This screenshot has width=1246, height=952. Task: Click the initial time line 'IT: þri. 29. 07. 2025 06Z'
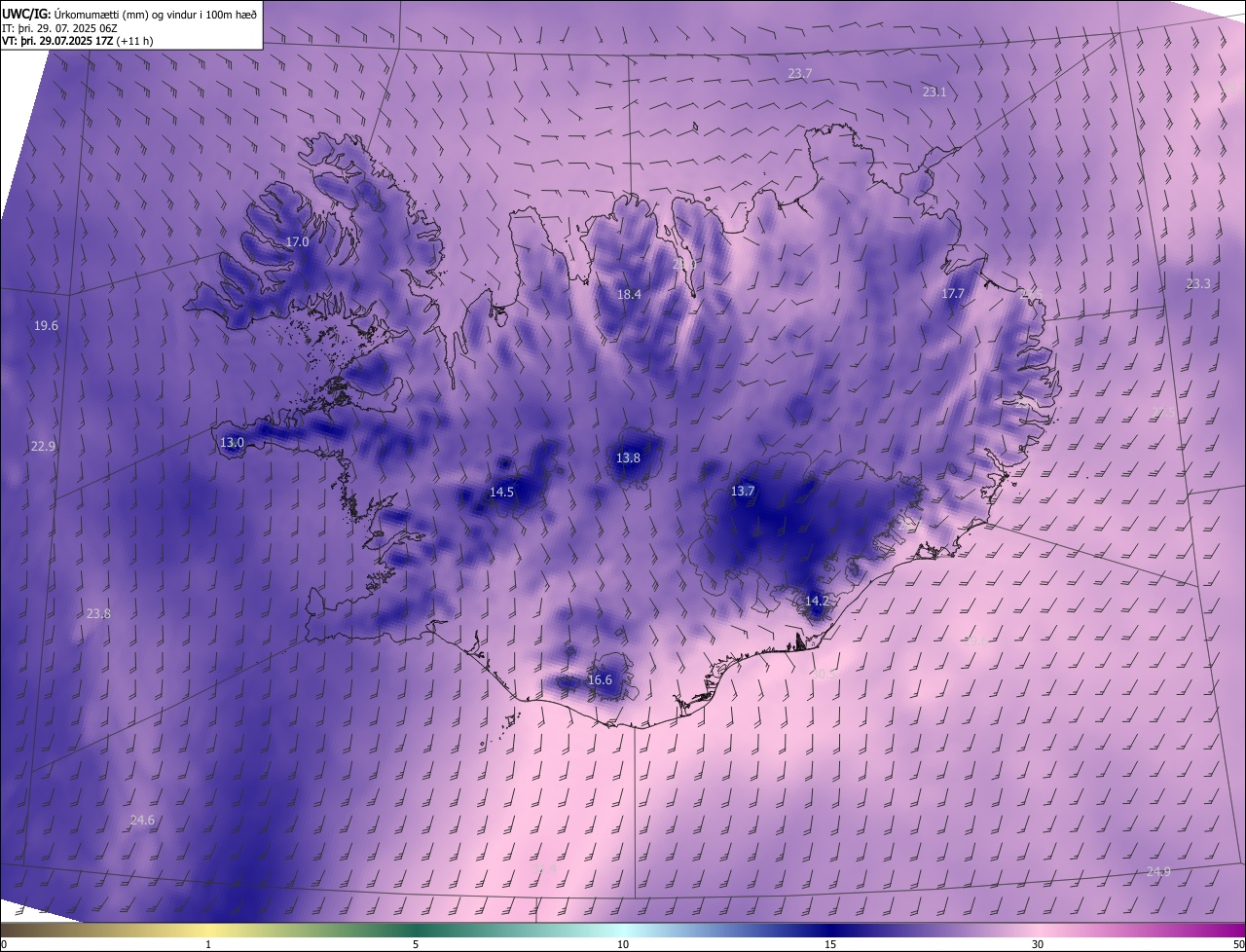click(59, 27)
